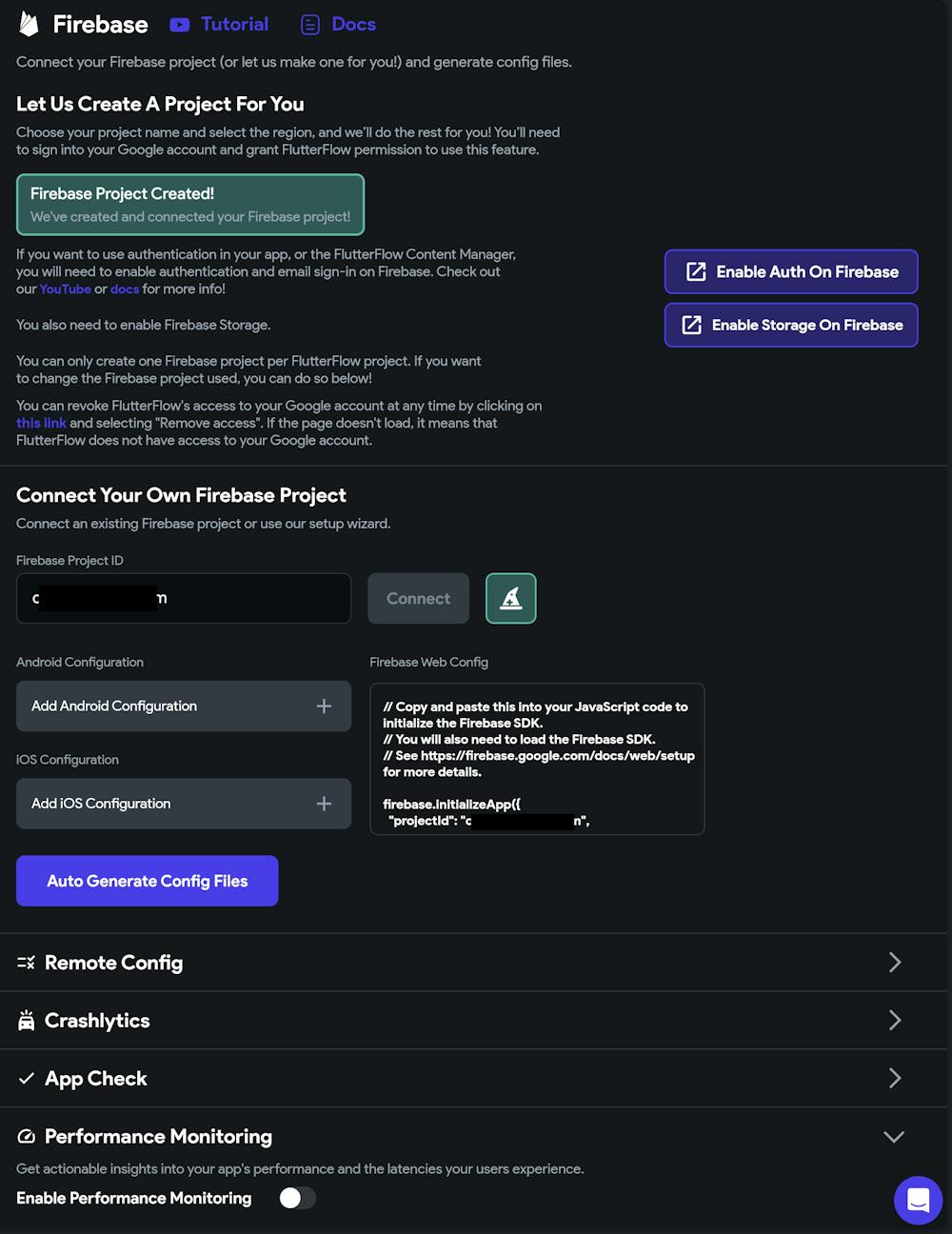Image resolution: width=952 pixels, height=1234 pixels.
Task: Click the Firebase Project ID input field
Action: click(184, 599)
